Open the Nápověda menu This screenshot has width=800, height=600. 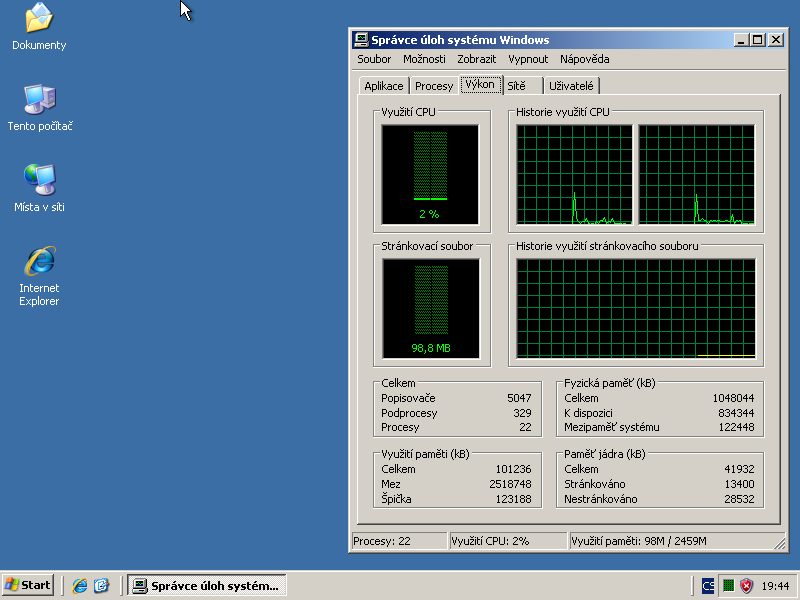pyautogui.click(x=585, y=59)
